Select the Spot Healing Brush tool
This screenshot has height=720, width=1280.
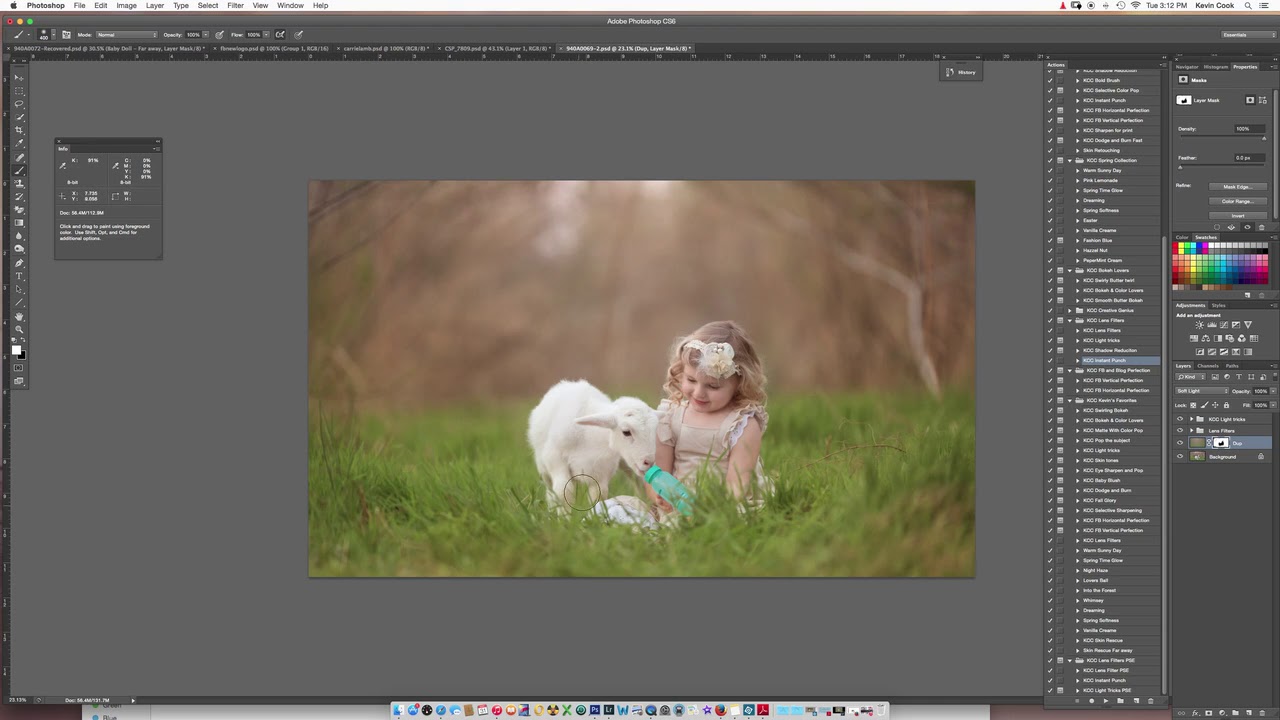point(18,158)
